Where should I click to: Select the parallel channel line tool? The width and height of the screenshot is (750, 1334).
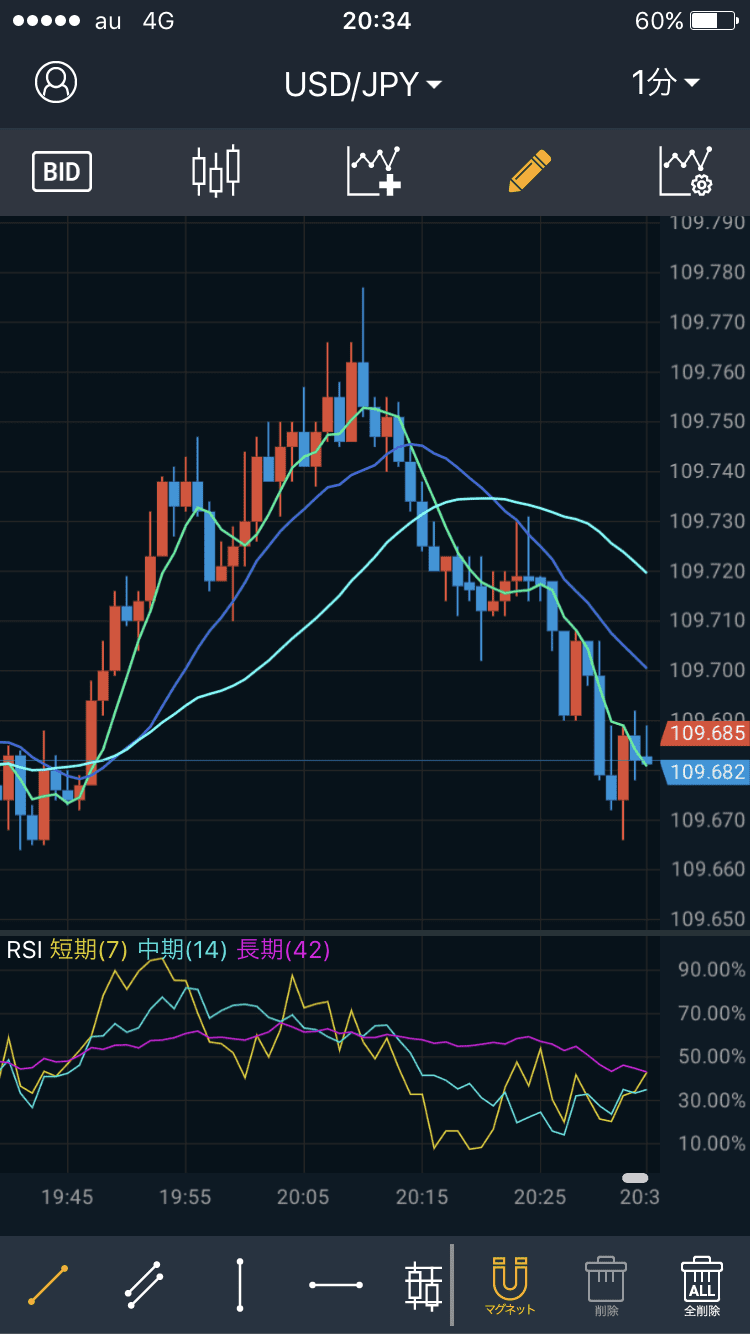point(144,1285)
